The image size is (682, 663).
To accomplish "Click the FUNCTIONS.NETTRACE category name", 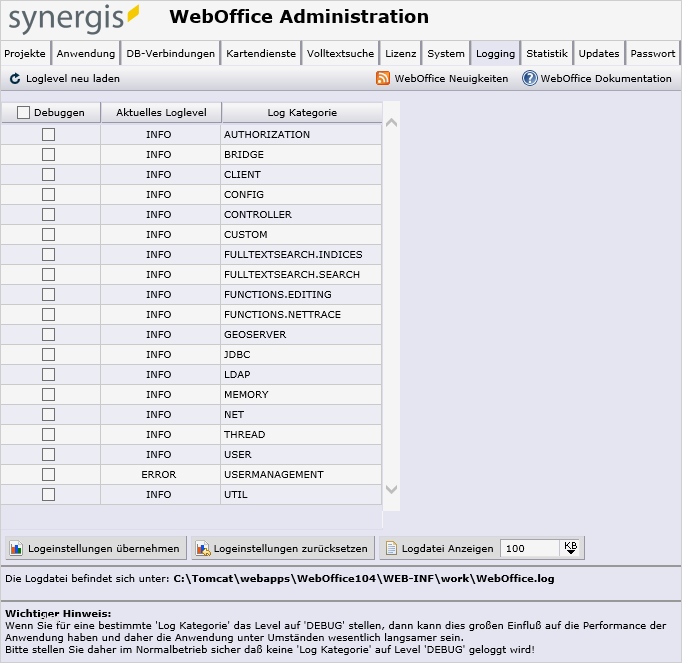I will [x=282, y=315].
